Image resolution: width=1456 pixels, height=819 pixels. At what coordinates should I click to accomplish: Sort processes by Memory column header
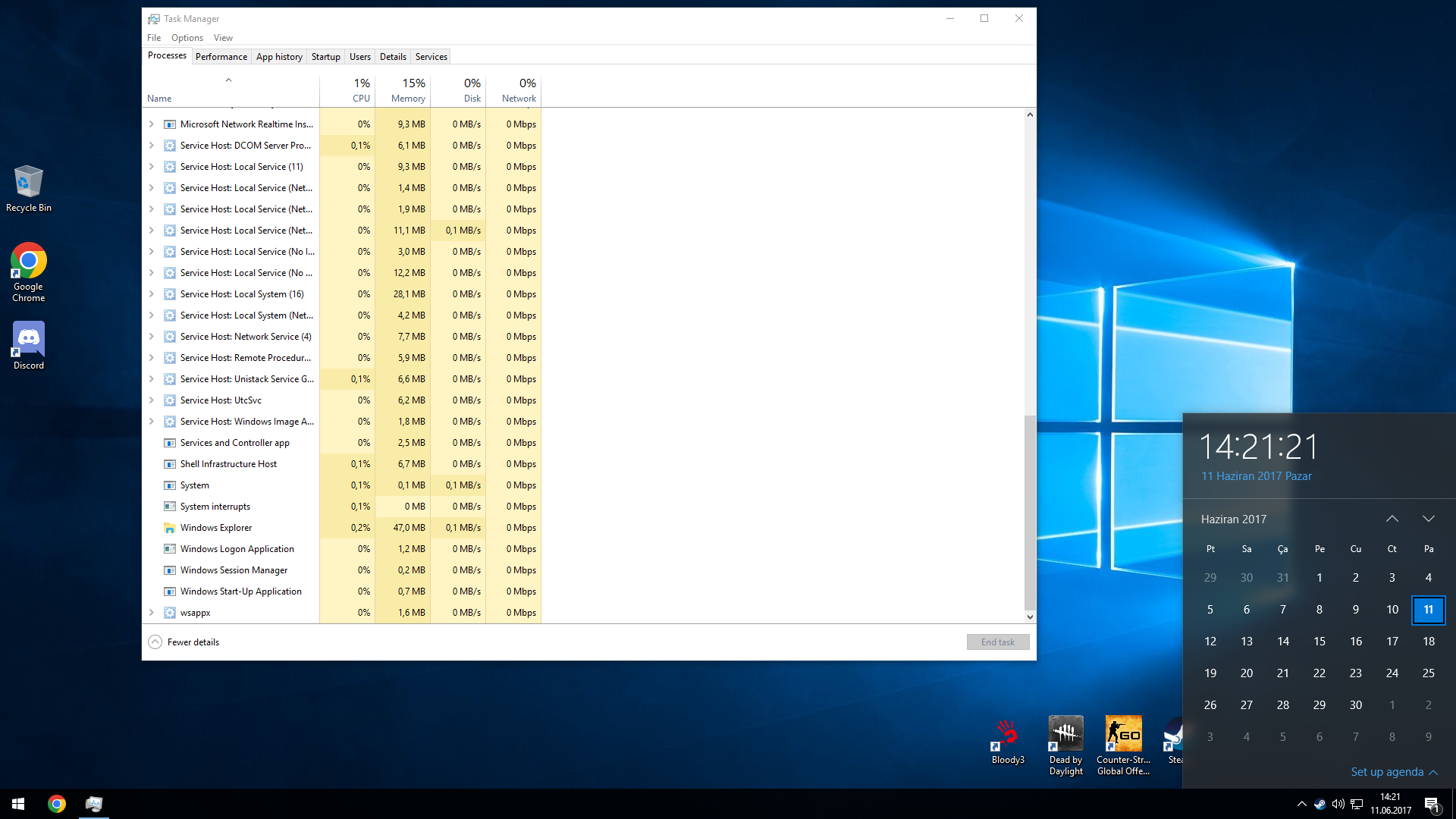[408, 90]
